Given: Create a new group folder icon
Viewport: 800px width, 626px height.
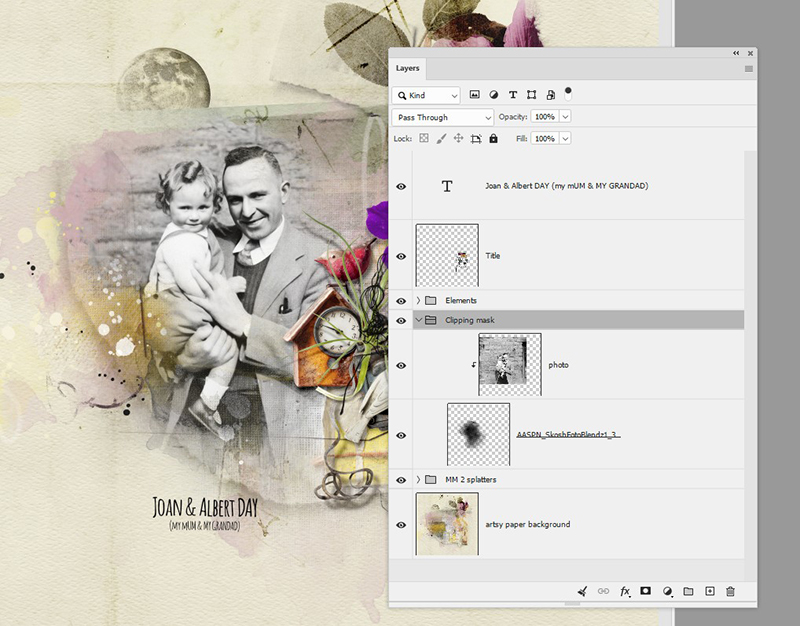Looking at the screenshot, I should coord(688,591).
